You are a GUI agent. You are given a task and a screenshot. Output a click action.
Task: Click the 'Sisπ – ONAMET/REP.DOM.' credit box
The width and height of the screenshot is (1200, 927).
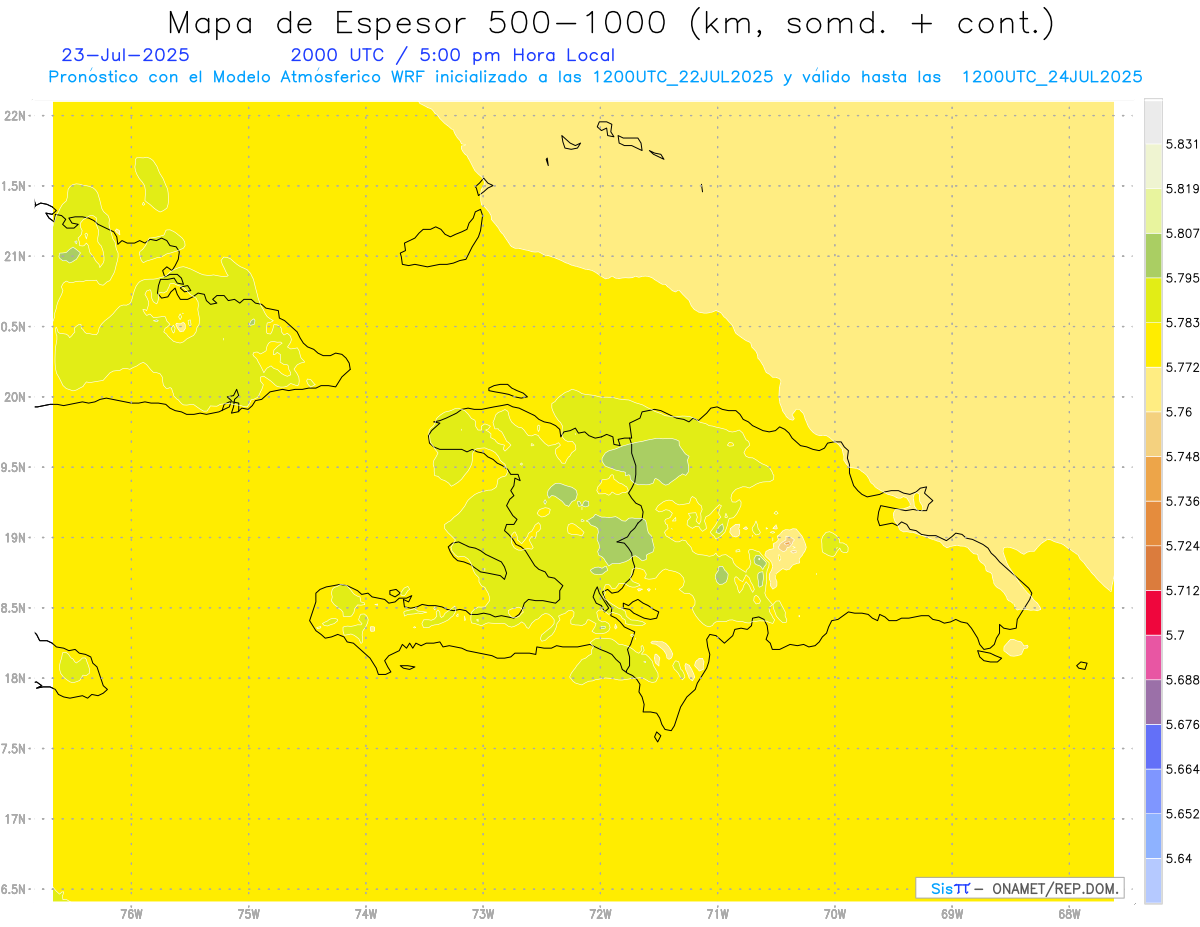[x=1020, y=888]
